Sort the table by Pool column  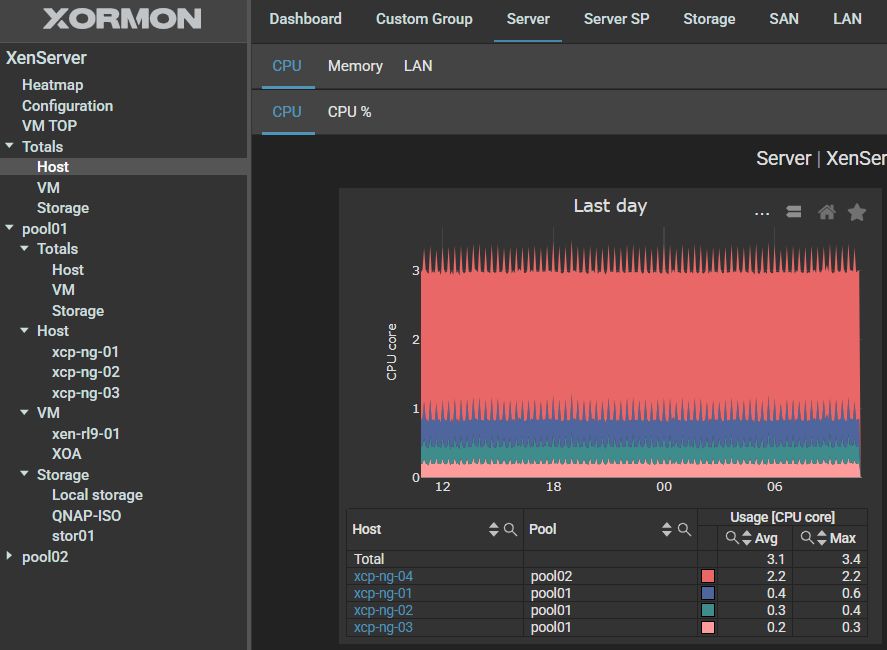pos(667,529)
